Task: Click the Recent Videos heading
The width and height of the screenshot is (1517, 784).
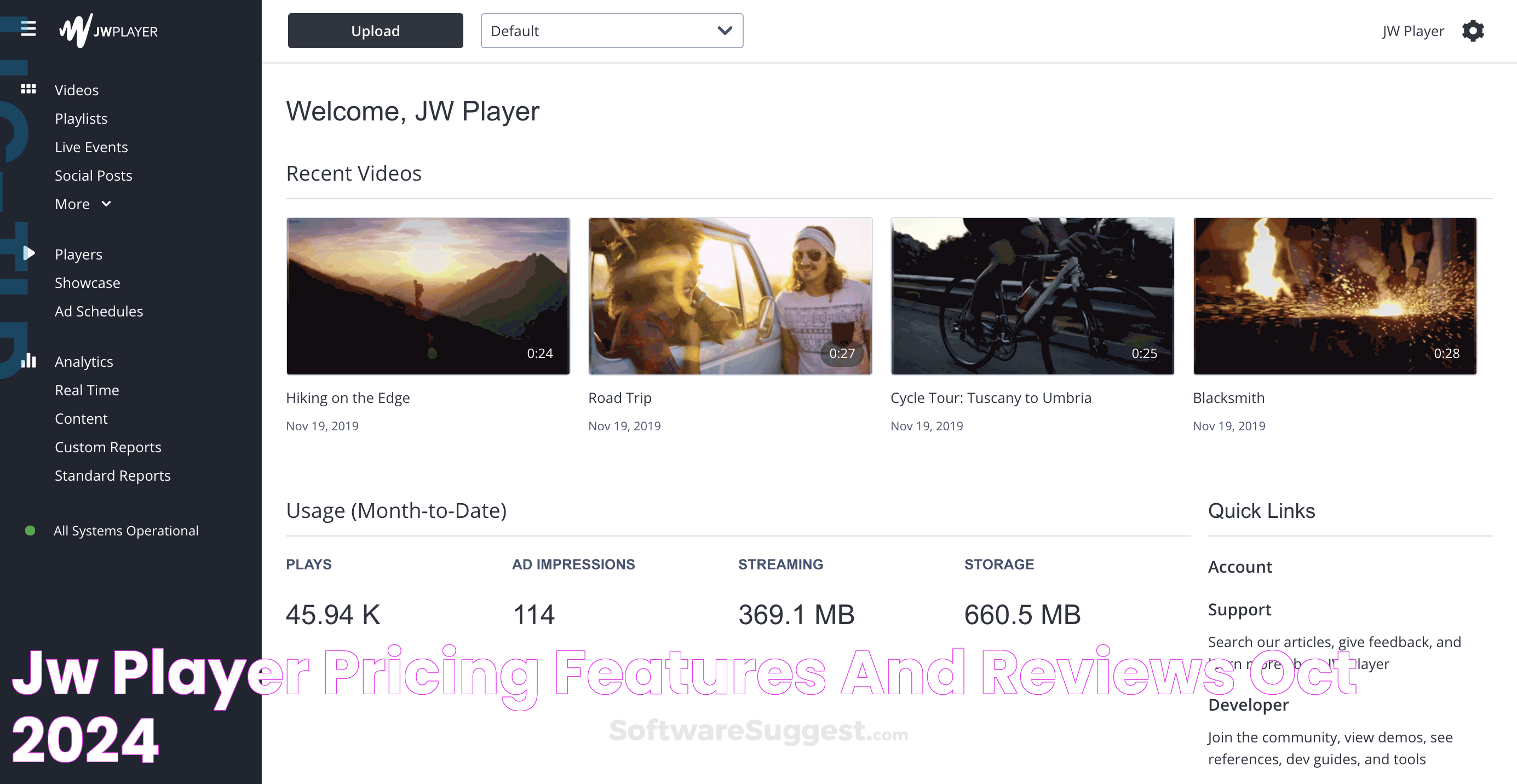Action: [x=354, y=174]
